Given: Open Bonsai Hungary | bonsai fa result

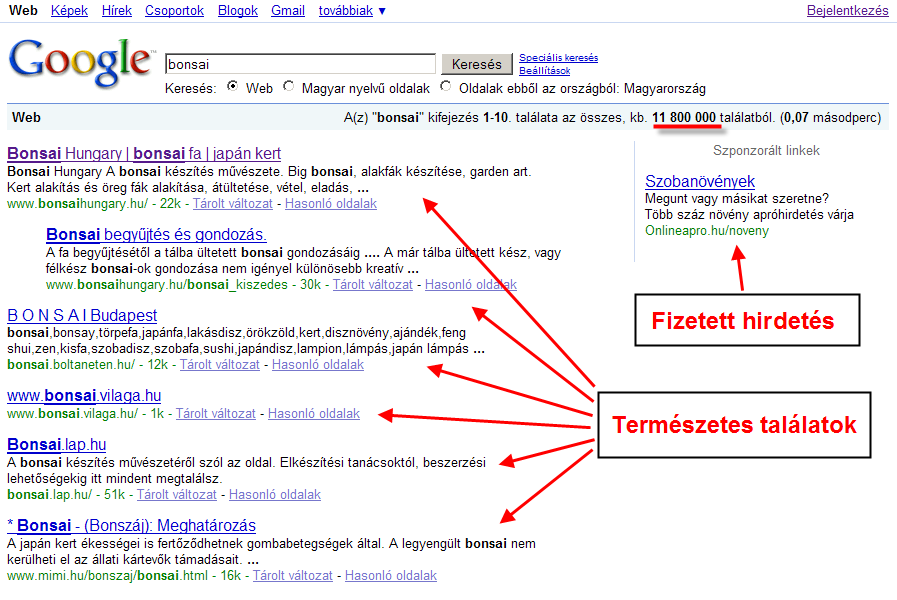Looking at the screenshot, I should [x=144, y=153].
